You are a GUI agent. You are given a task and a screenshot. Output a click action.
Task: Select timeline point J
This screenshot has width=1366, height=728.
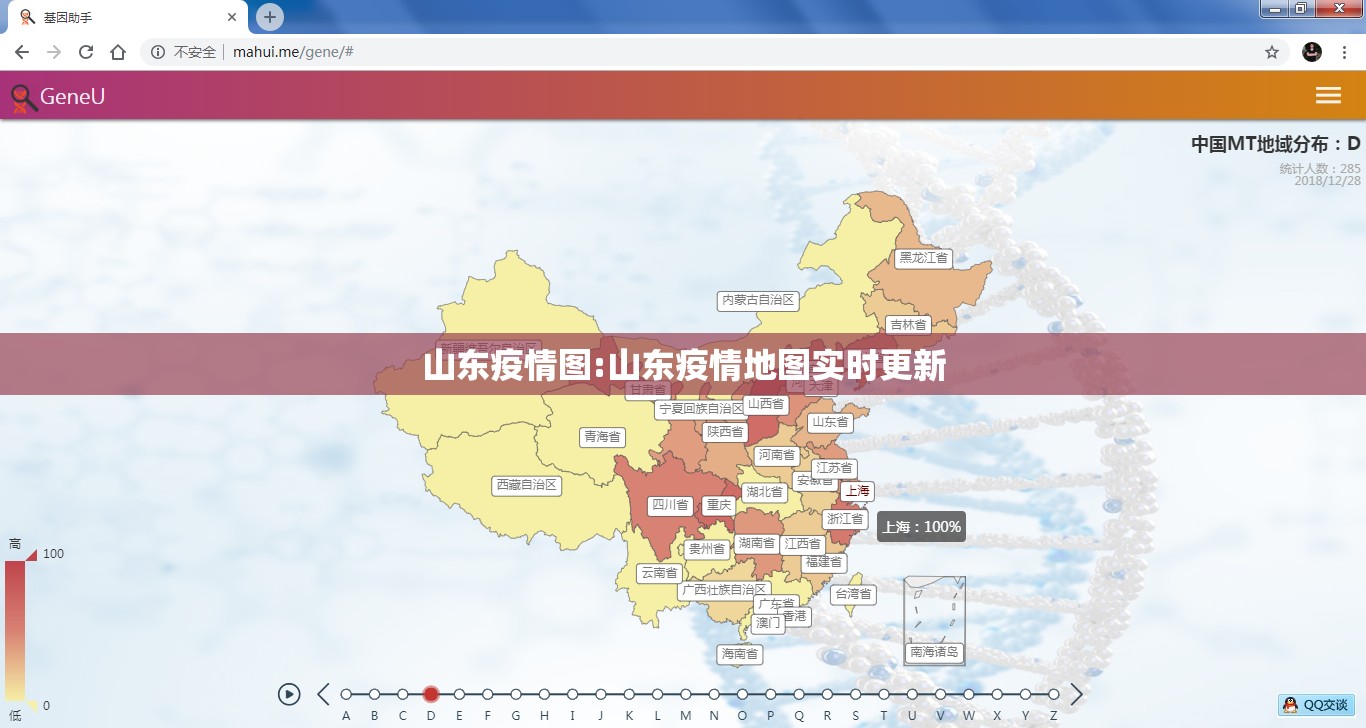[x=601, y=694]
